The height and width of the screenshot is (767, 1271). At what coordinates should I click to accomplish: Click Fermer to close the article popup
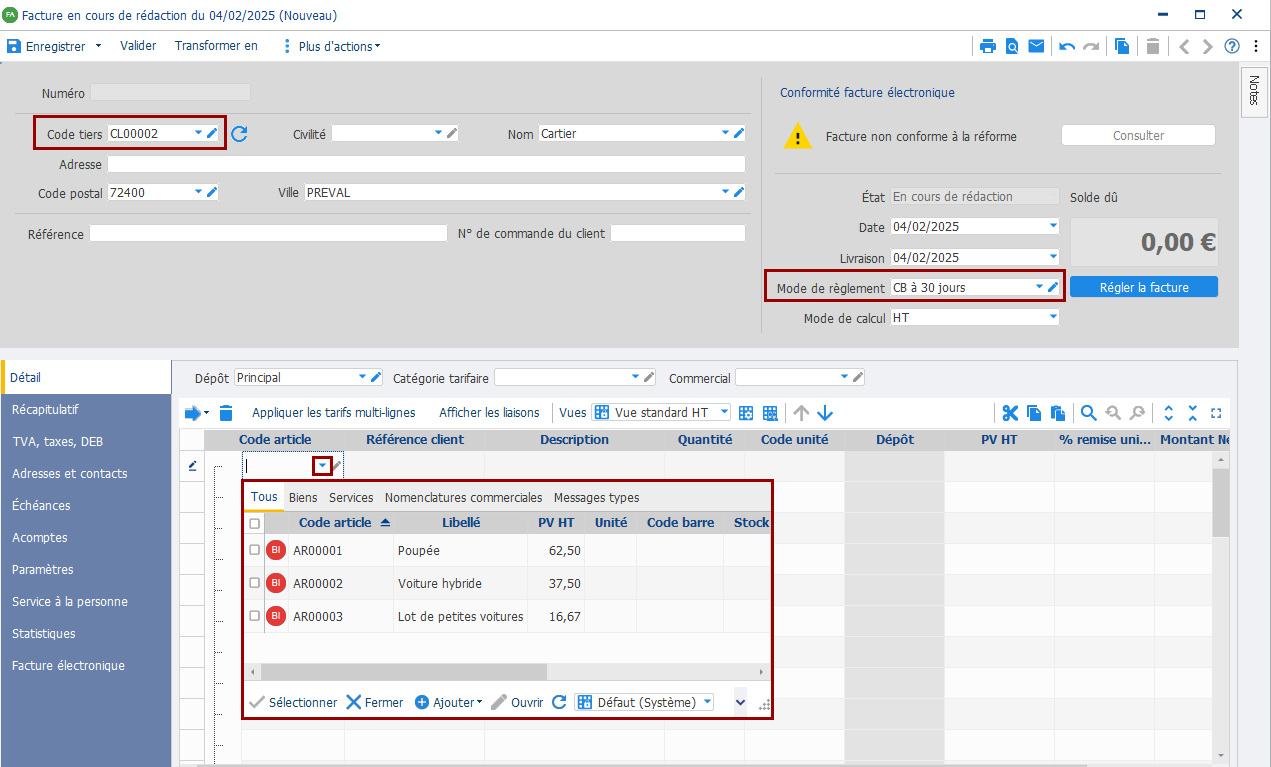tap(375, 702)
